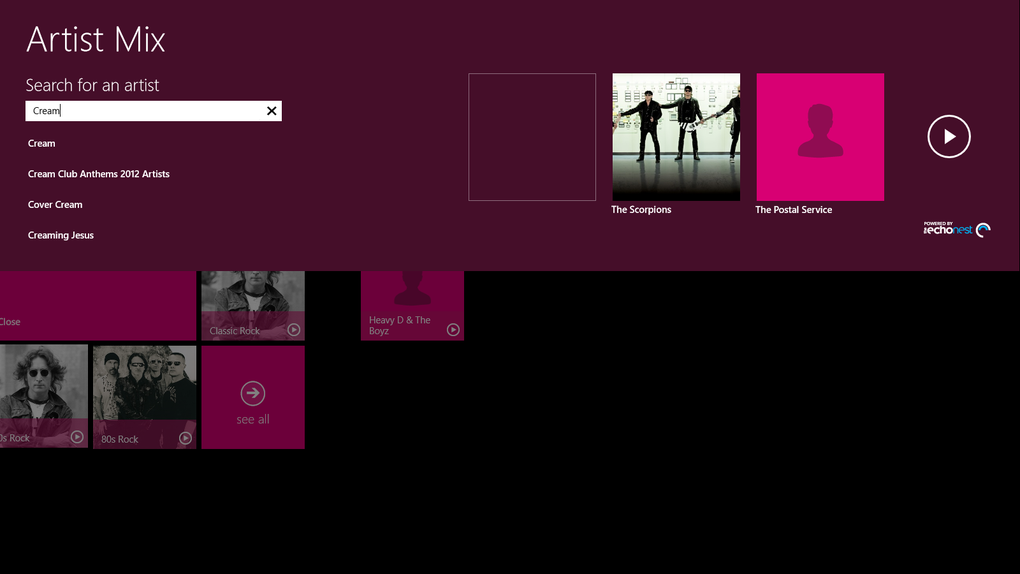
Task: Open the Heavy D & The Boyz tile
Action: (x=412, y=305)
